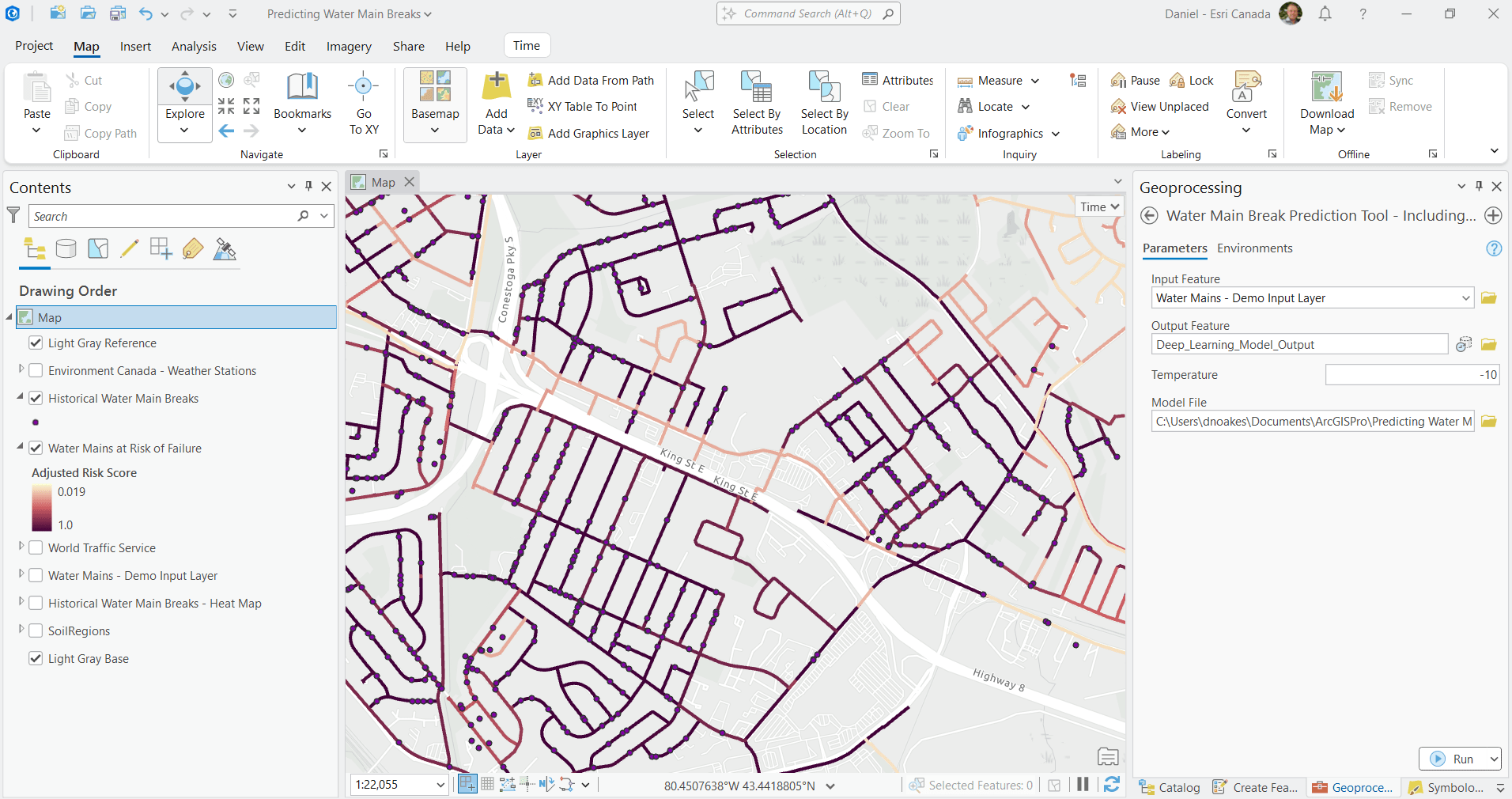Click the Download Map icon

[1327, 86]
